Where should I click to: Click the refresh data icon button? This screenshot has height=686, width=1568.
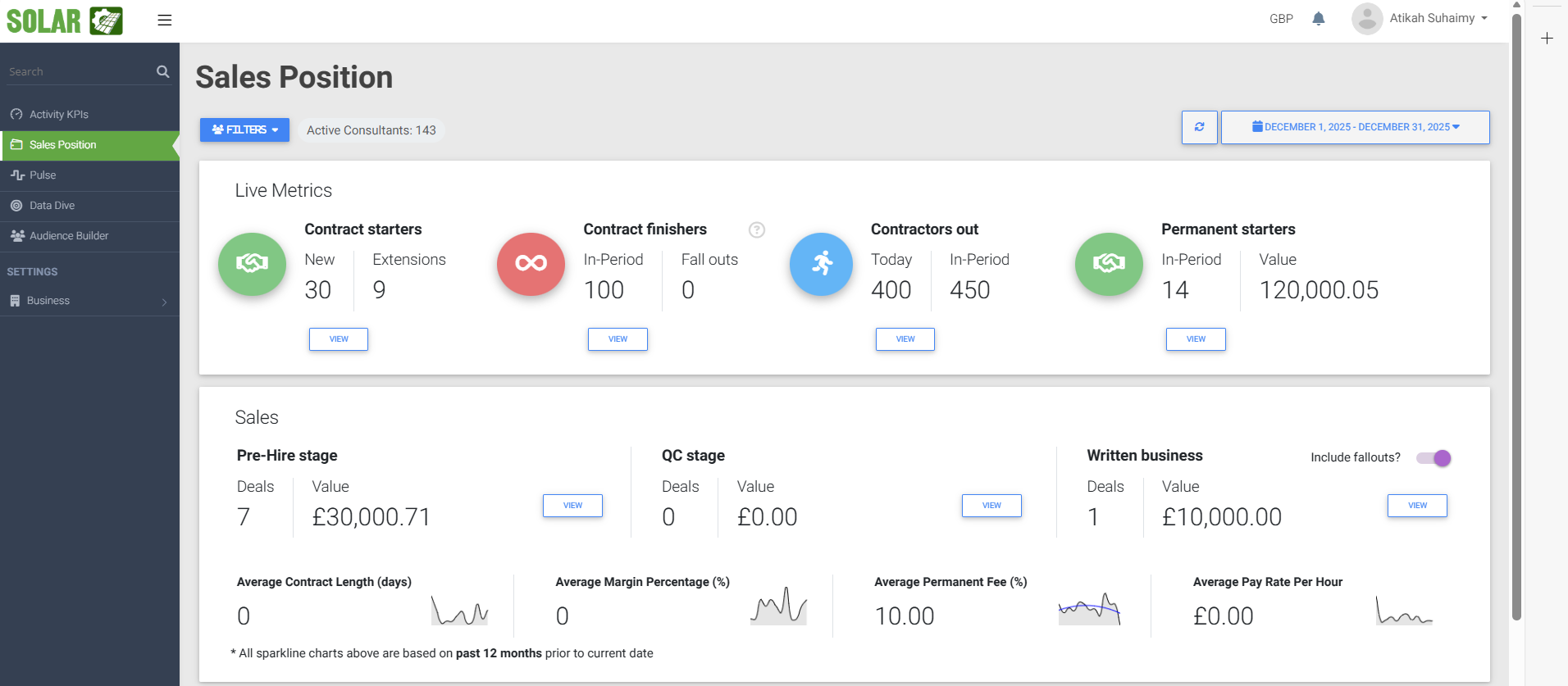pyautogui.click(x=1199, y=127)
